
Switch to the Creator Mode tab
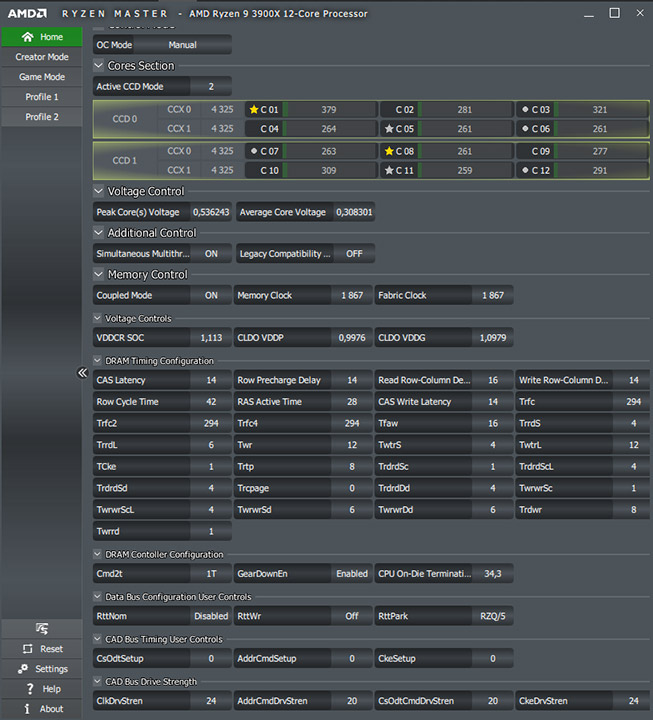42,57
